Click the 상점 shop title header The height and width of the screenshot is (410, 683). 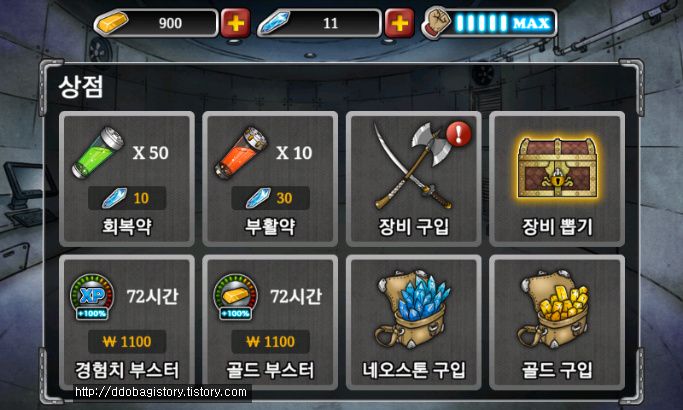pos(81,87)
